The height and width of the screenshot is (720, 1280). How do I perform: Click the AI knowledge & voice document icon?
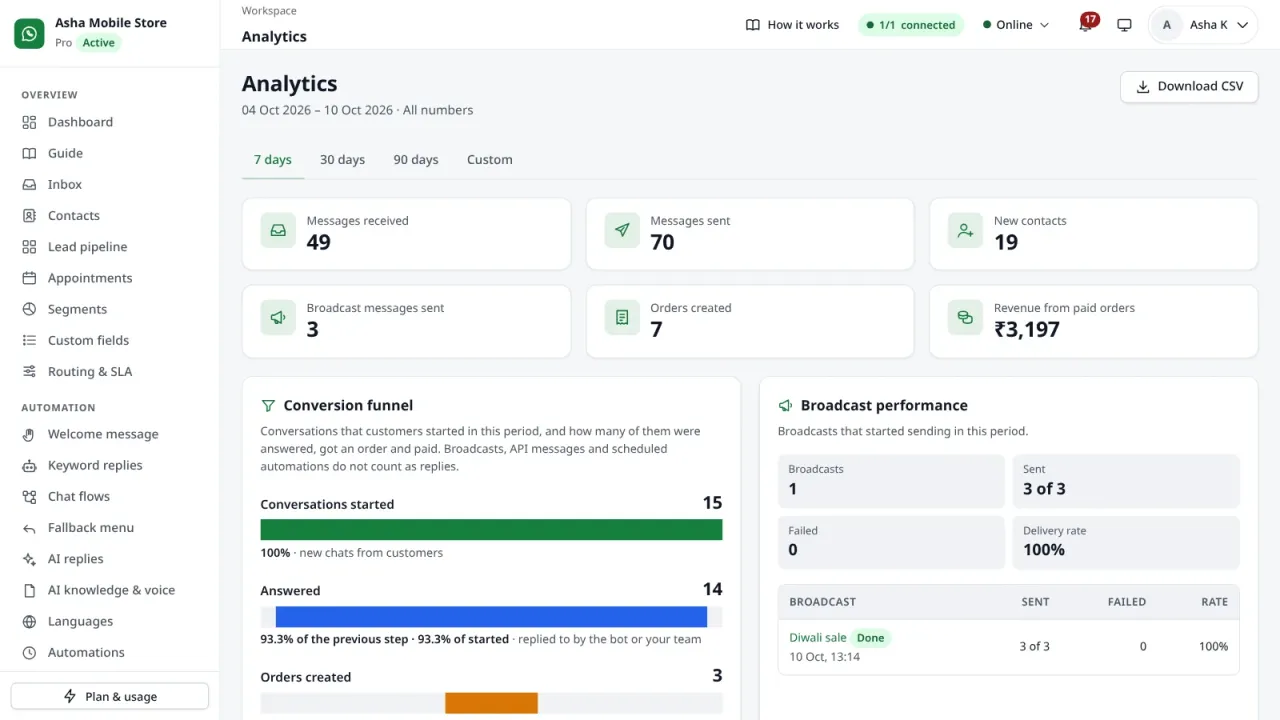[29, 590]
